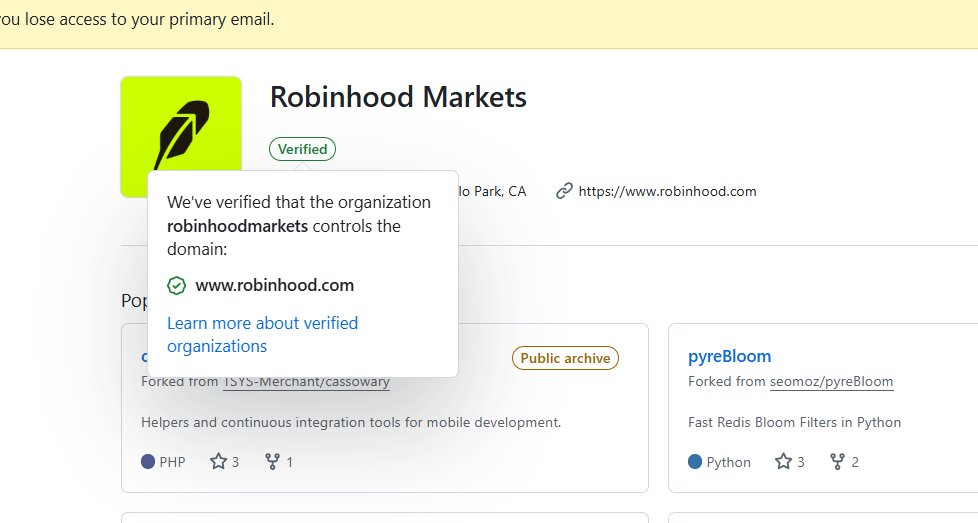The image size is (978, 523).
Task: Click the Robinhood feather avatar logo
Action: [x=181, y=137]
